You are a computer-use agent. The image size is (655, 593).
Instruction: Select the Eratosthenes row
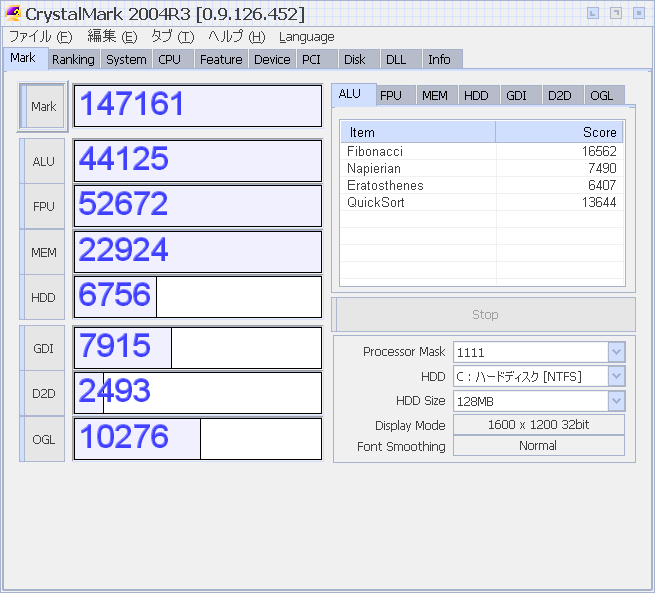pos(482,185)
